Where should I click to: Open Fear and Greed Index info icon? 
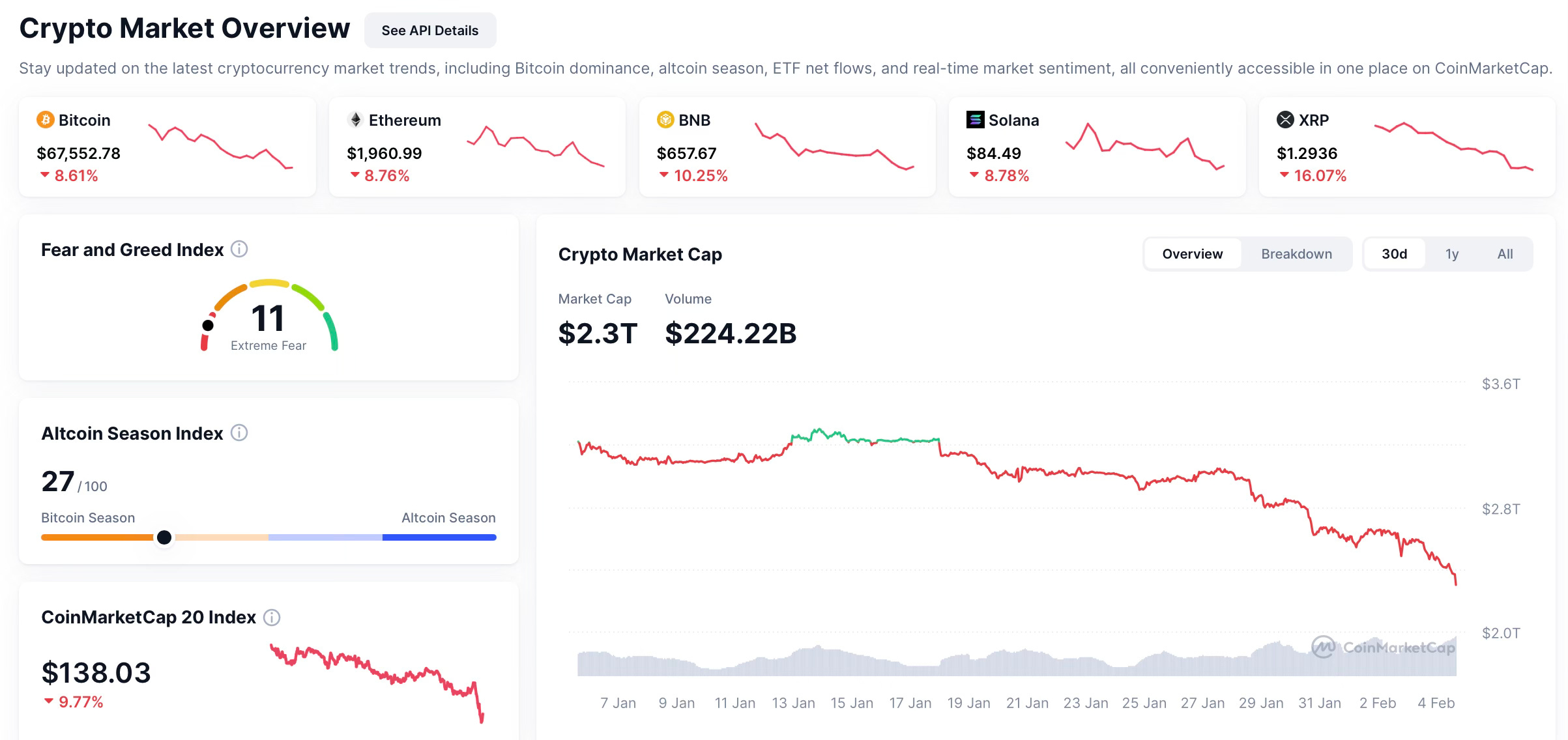[239, 249]
